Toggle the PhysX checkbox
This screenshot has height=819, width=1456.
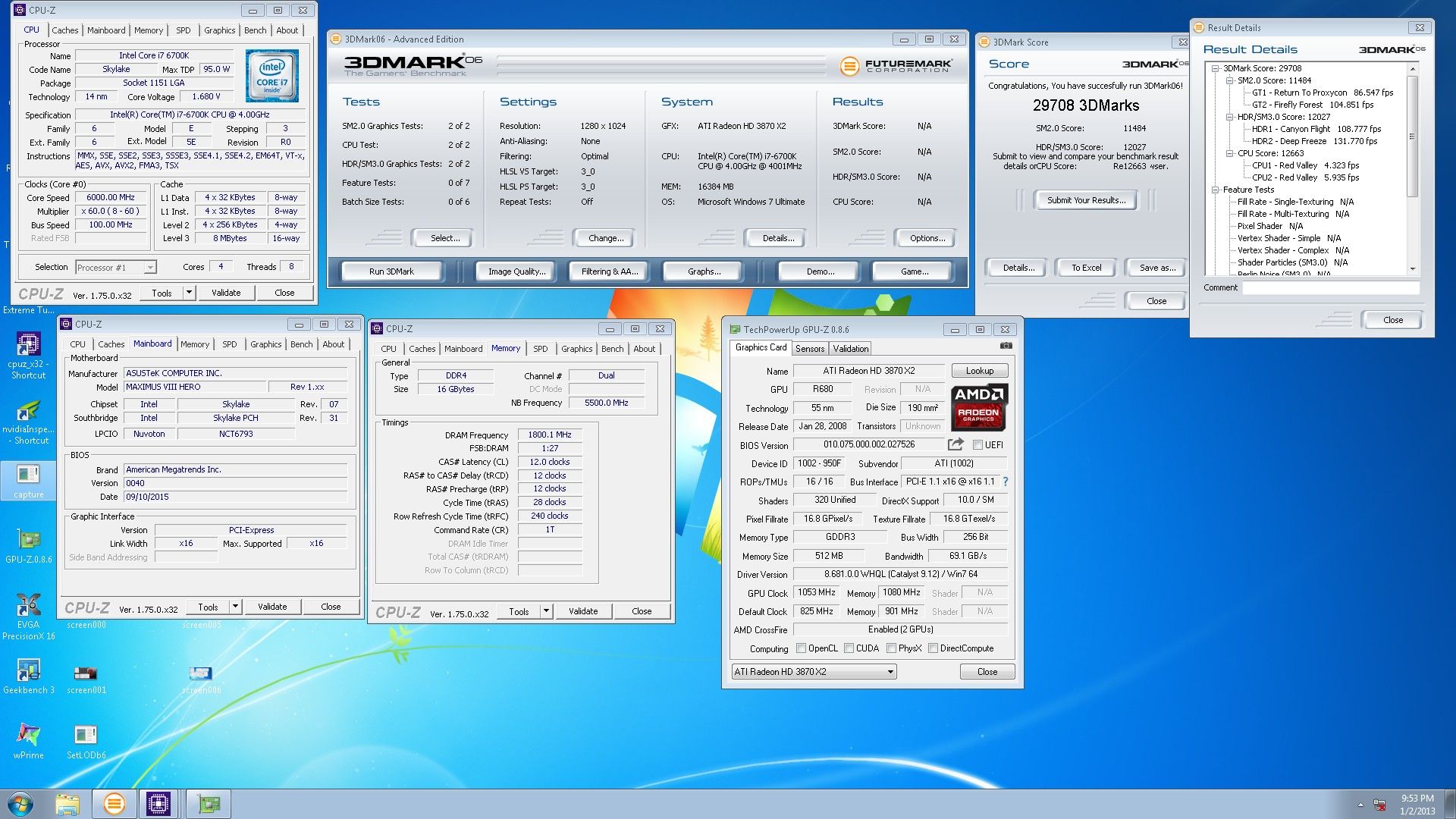click(891, 648)
